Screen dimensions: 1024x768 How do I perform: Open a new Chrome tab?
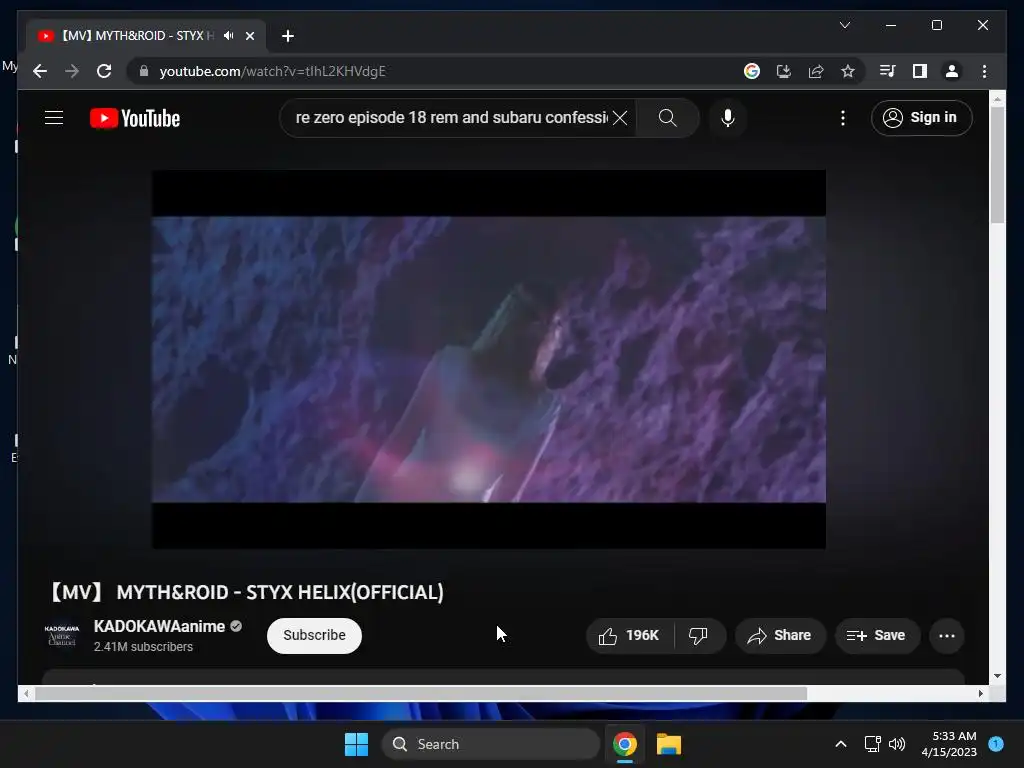[x=287, y=36]
